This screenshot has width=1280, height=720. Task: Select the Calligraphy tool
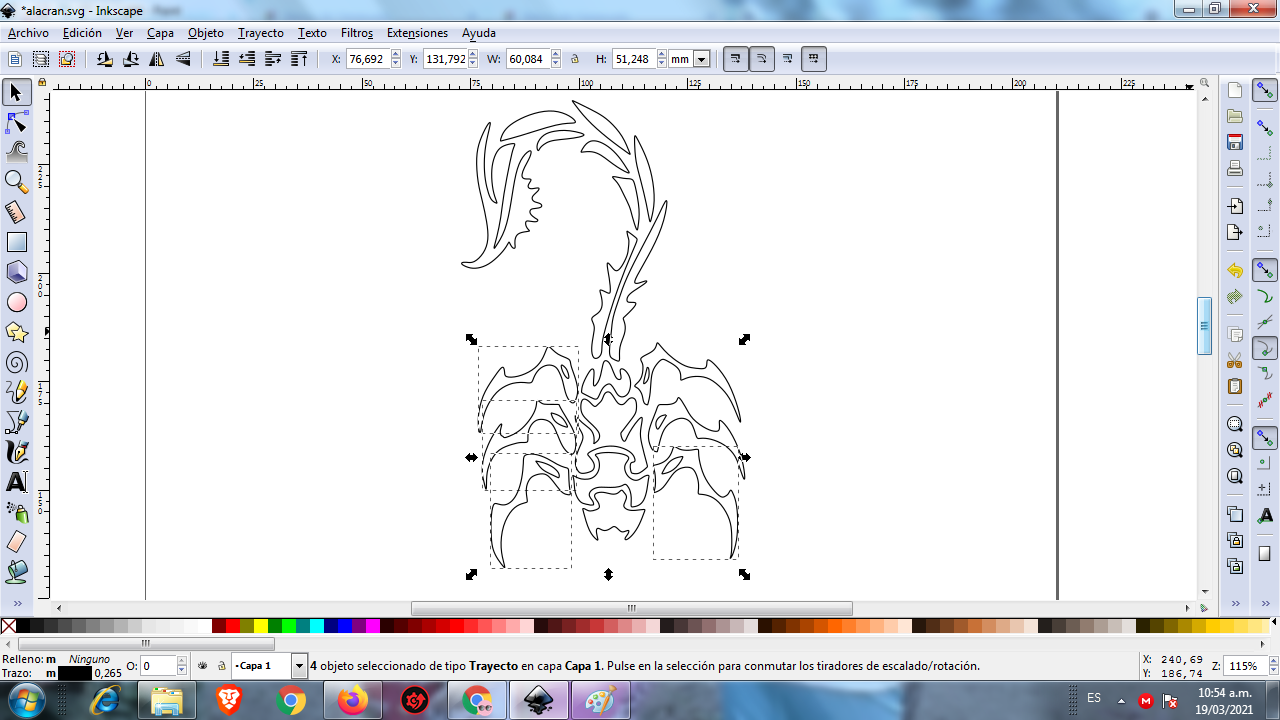click(x=16, y=452)
